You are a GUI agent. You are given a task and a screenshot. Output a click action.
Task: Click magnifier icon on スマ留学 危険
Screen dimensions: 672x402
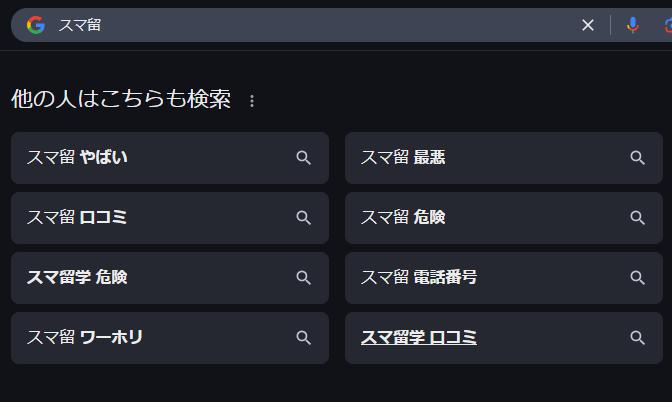[304, 278]
